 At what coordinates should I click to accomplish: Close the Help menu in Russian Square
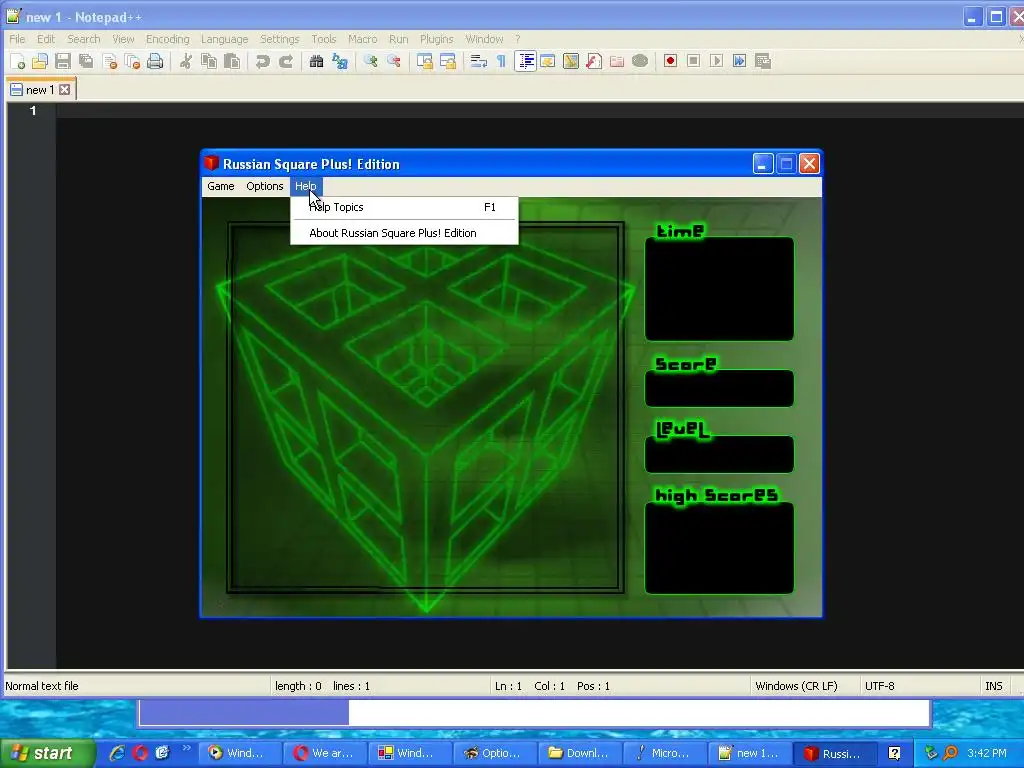coord(306,186)
